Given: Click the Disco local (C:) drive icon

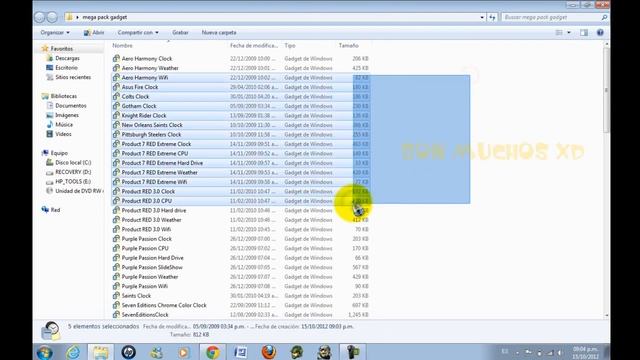Looking at the screenshot, I should (50, 162).
